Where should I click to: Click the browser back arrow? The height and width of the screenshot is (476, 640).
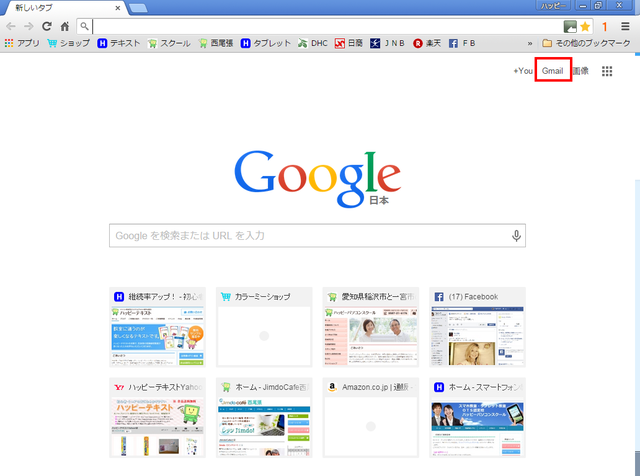[x=11, y=27]
